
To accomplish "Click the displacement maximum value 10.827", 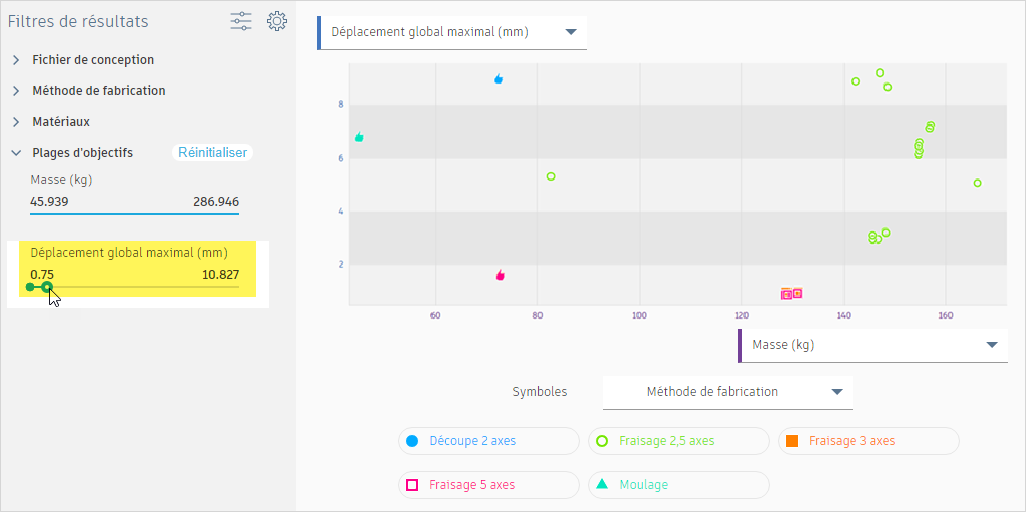I will (221, 275).
